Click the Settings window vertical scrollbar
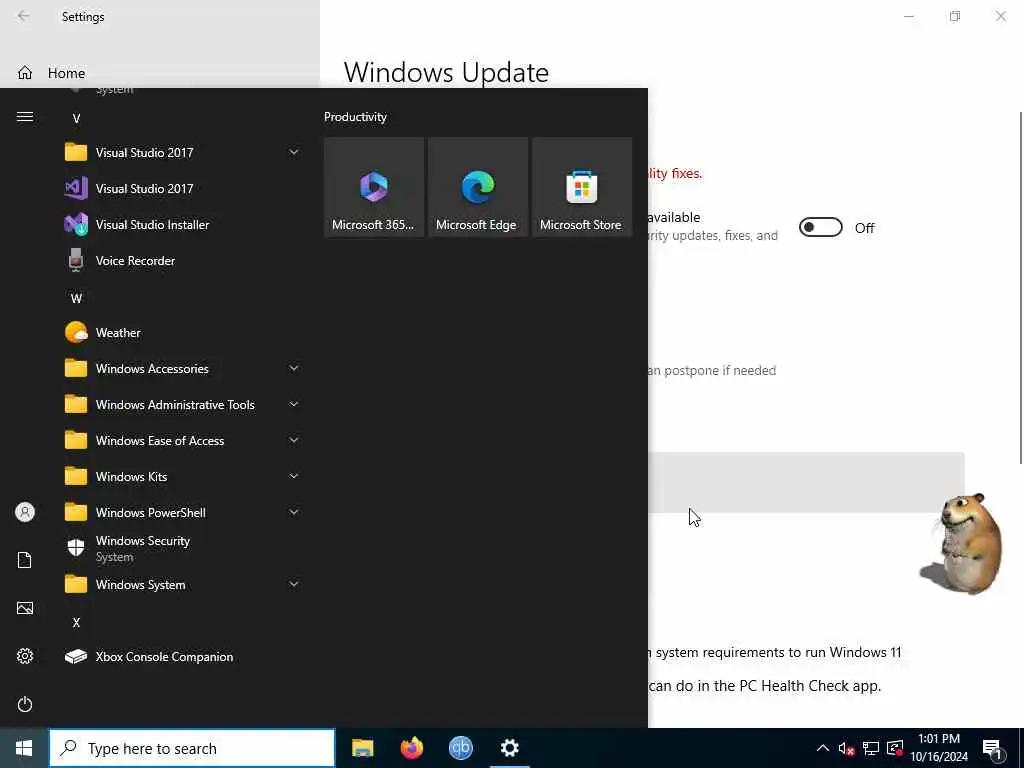Image resolution: width=1024 pixels, height=768 pixels. point(1021,287)
